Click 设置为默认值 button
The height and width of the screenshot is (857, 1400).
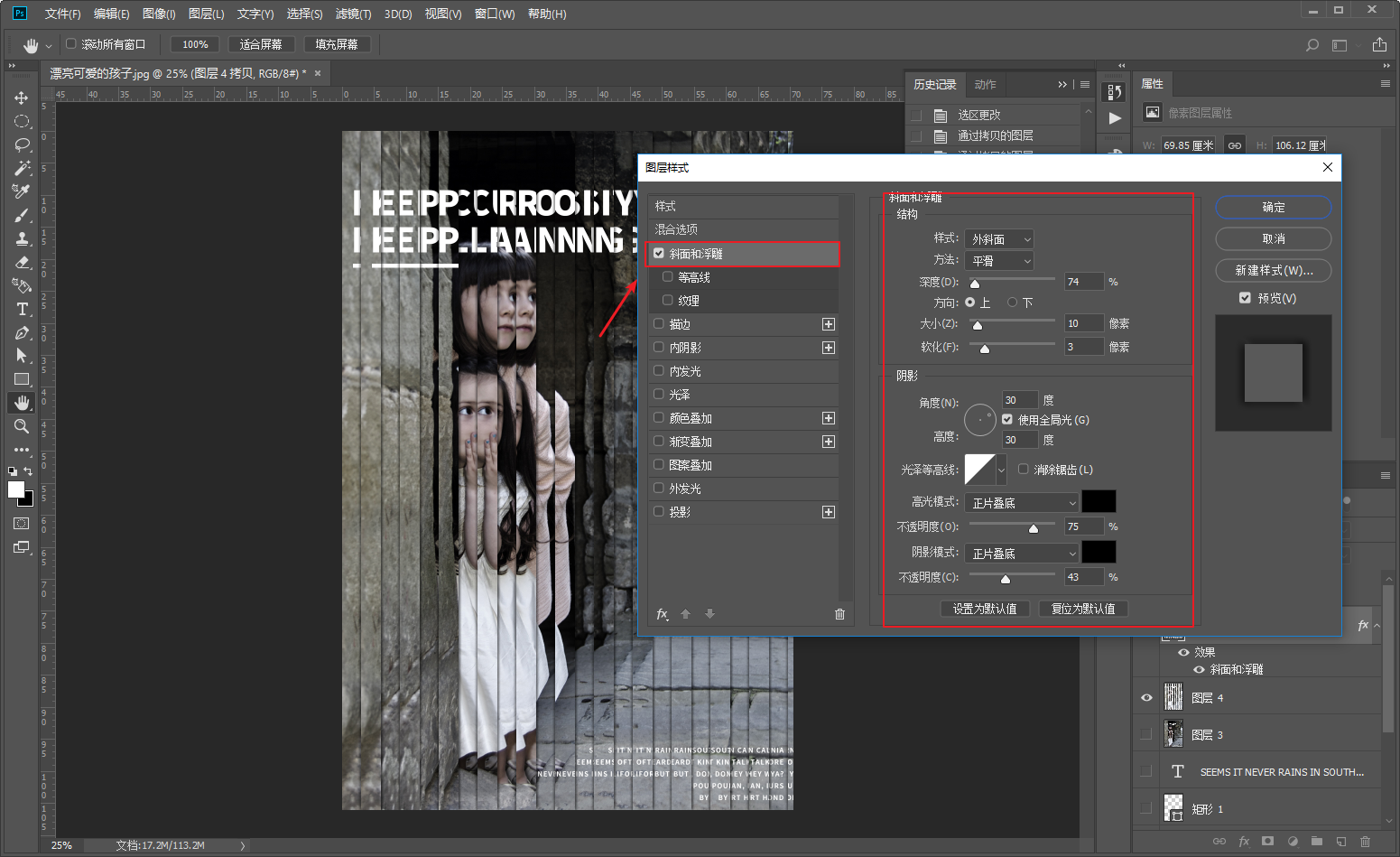pos(985,609)
